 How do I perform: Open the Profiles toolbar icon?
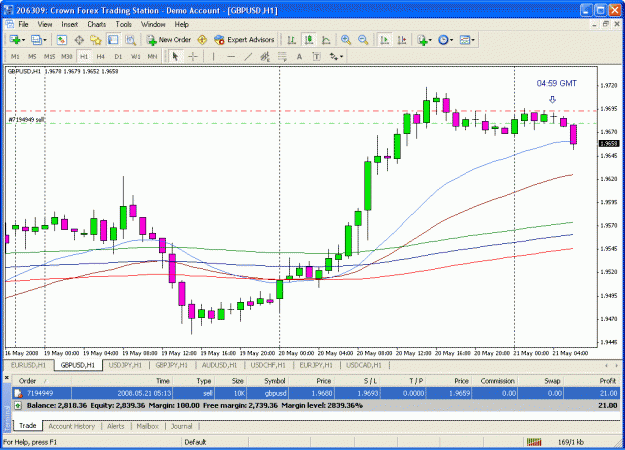[36, 40]
